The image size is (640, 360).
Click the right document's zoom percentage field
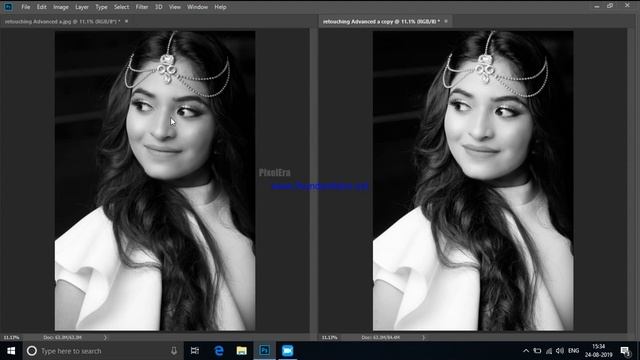pyautogui.click(x=329, y=338)
